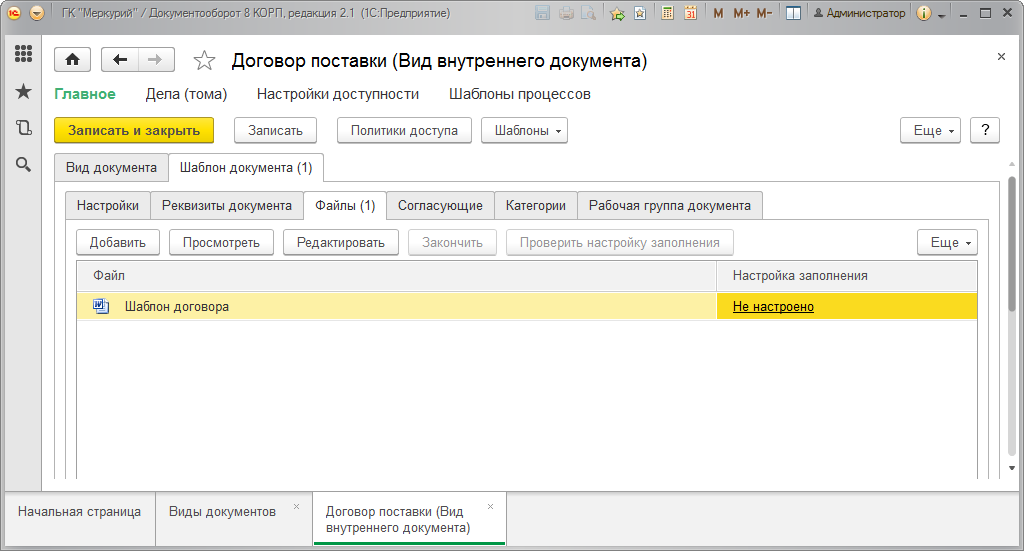Image resolution: width=1024 pixels, height=551 pixels.
Task: Open the calculator icon in title bar
Action: [667, 13]
